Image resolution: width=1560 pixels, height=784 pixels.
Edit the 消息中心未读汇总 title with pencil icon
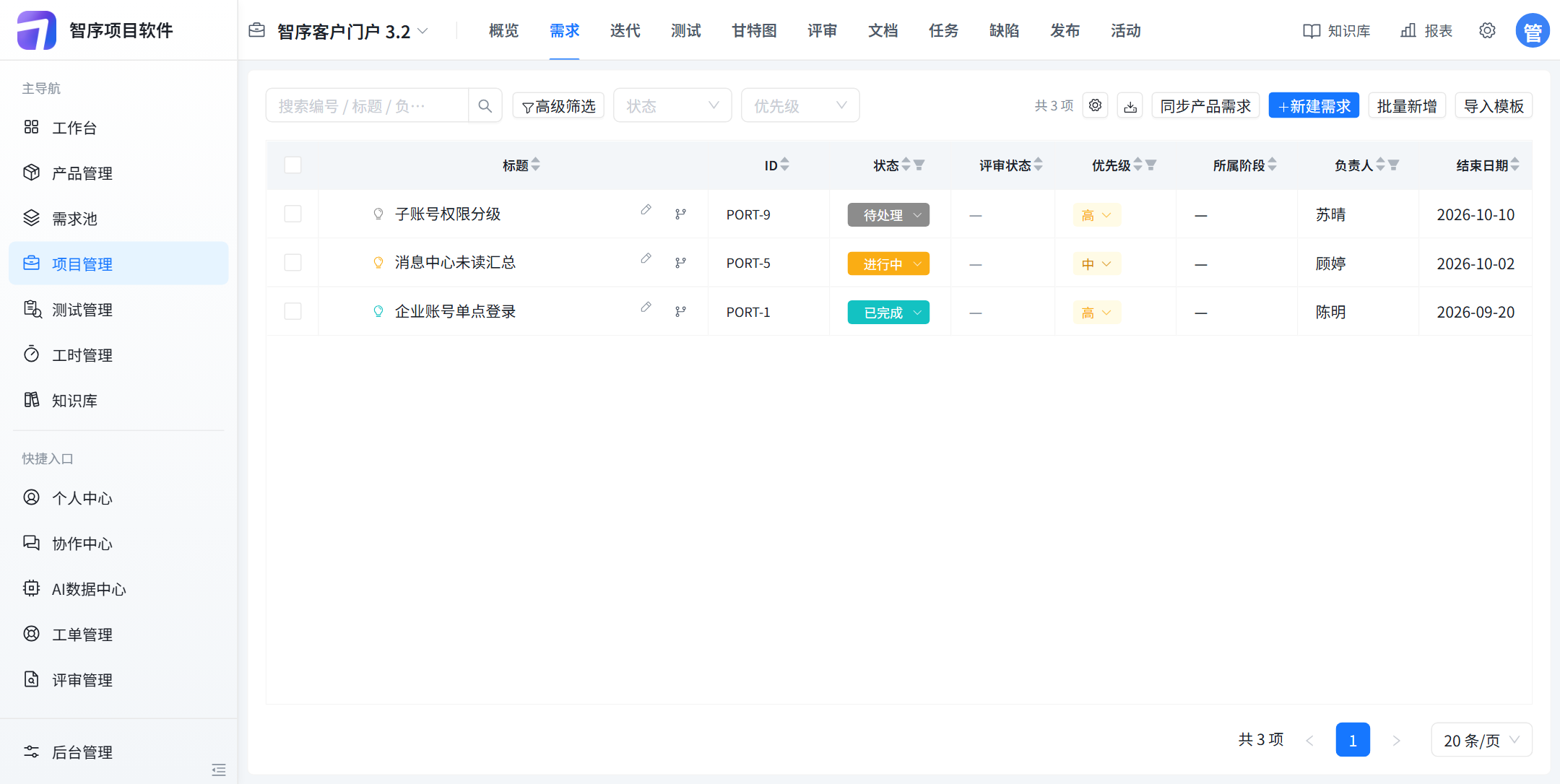click(x=646, y=258)
